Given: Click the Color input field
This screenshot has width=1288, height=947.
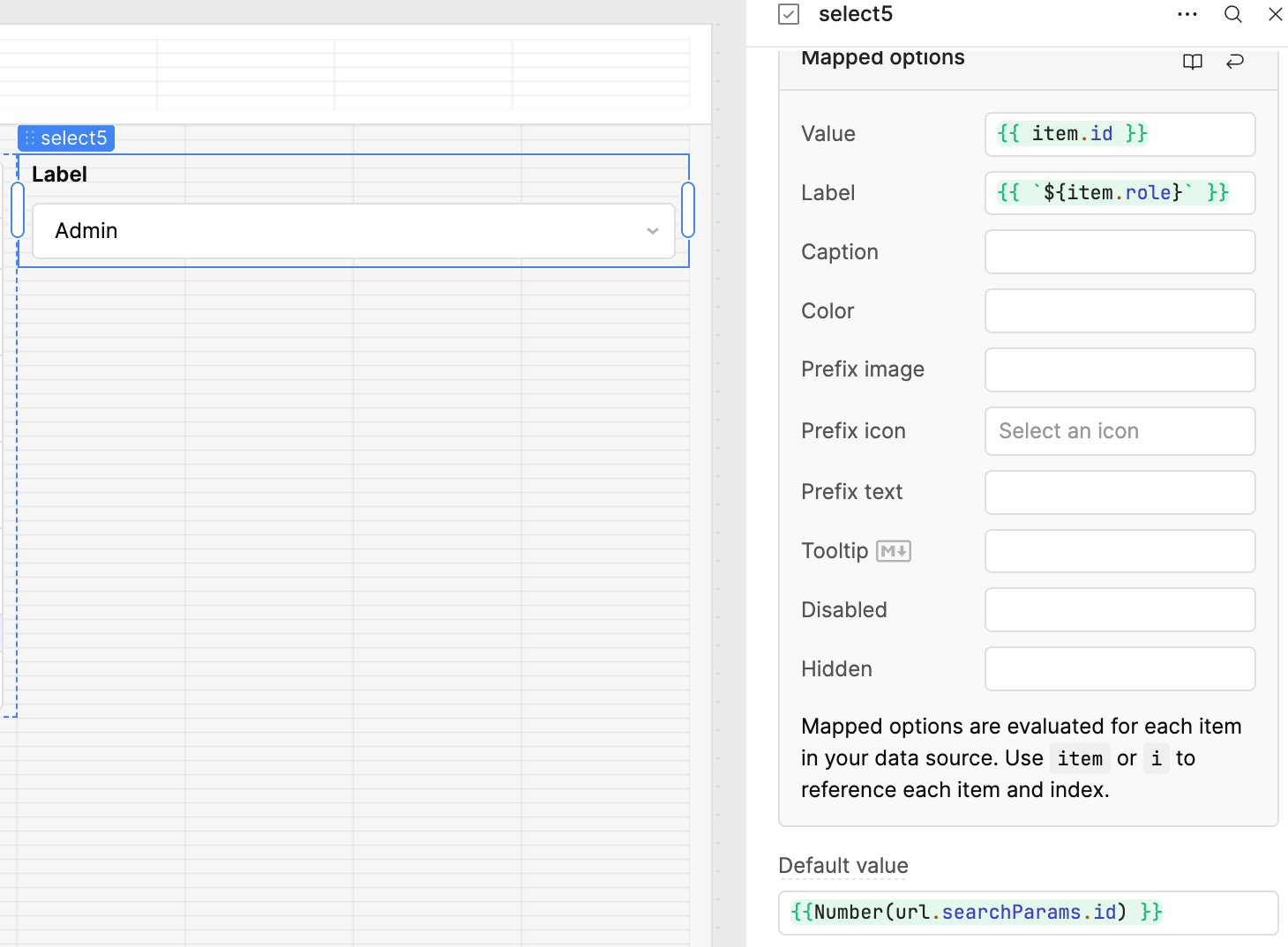Looking at the screenshot, I should tap(1119, 311).
